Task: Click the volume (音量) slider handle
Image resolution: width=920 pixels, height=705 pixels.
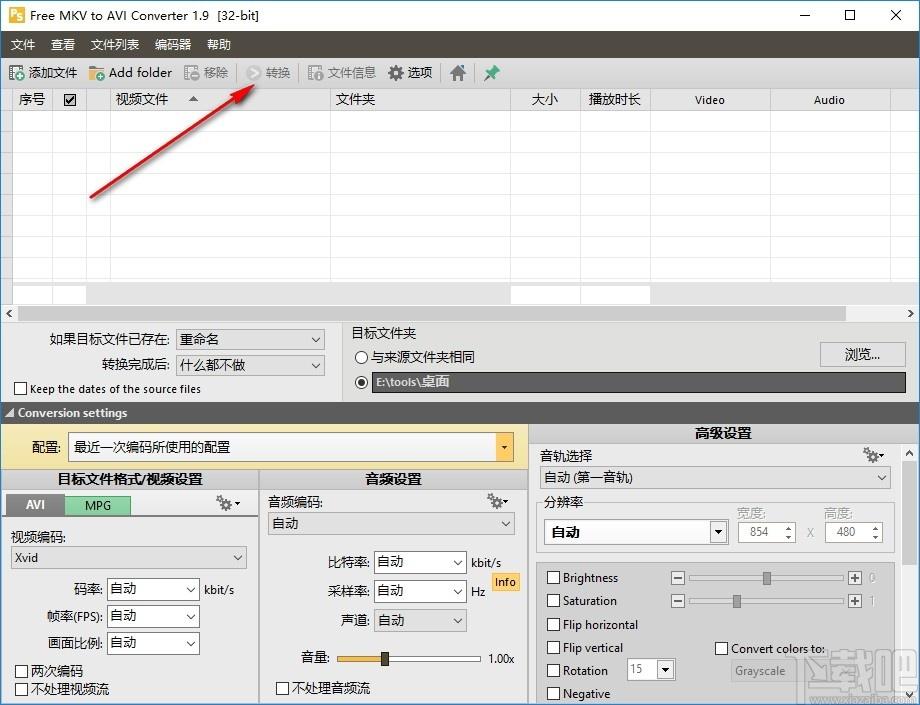Action: click(x=384, y=658)
